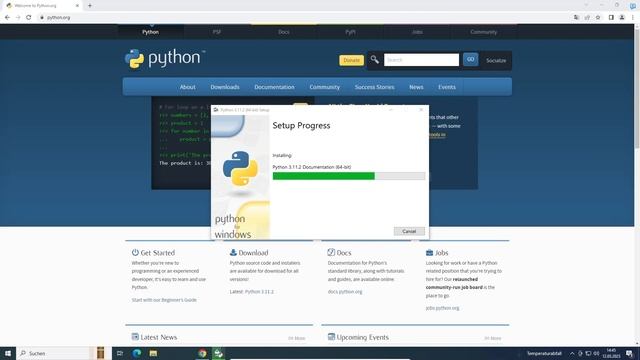Open the Success Stories menu item
640x360 pixels.
pos(374,87)
